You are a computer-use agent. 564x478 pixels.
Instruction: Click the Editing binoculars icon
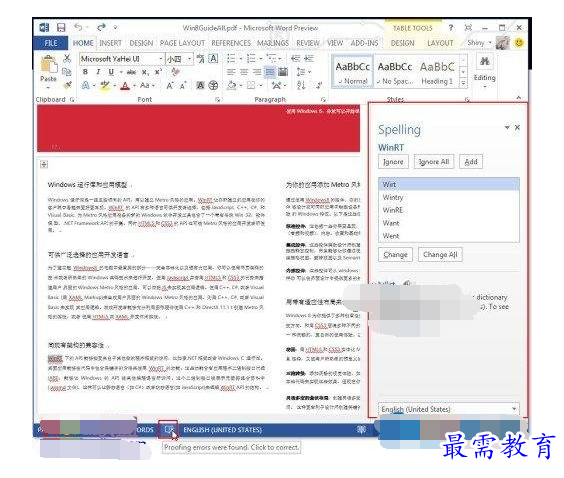pos(485,62)
